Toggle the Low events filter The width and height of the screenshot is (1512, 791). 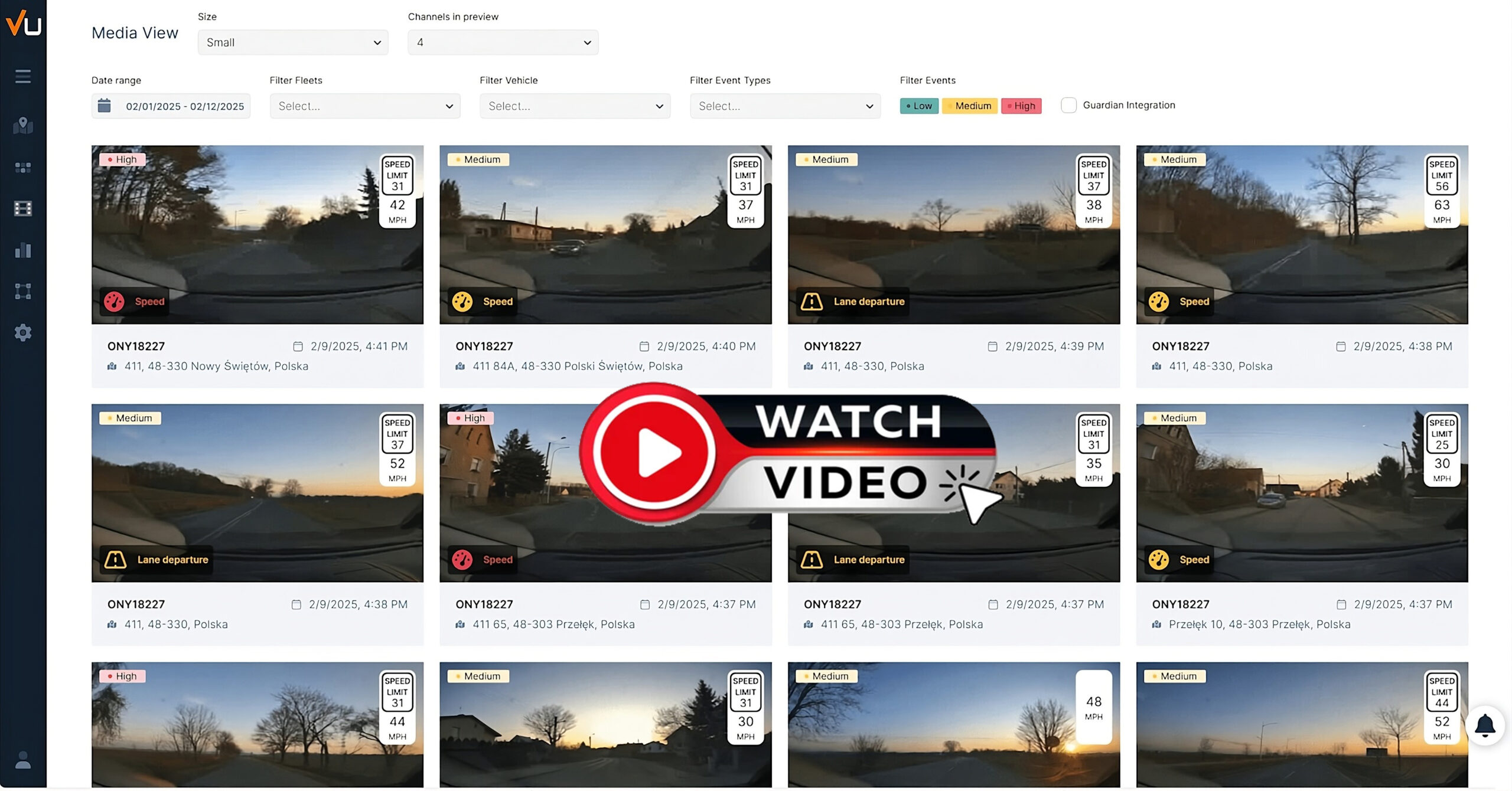pos(919,106)
